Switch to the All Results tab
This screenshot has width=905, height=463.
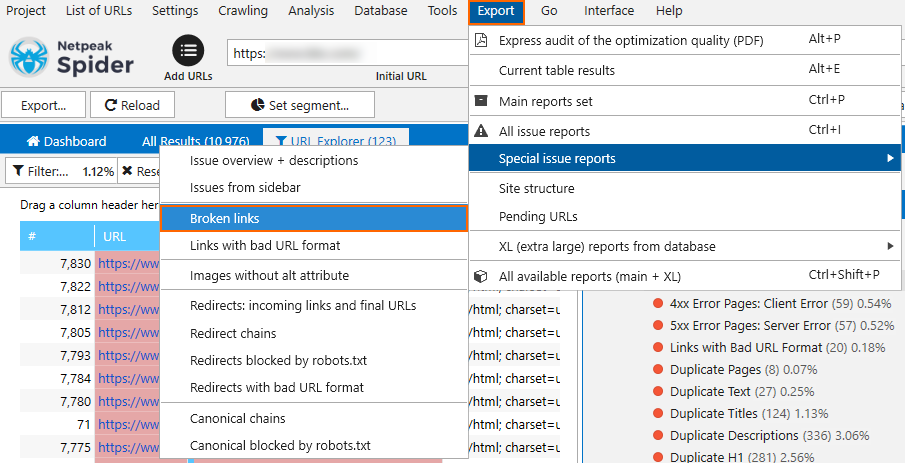196,141
